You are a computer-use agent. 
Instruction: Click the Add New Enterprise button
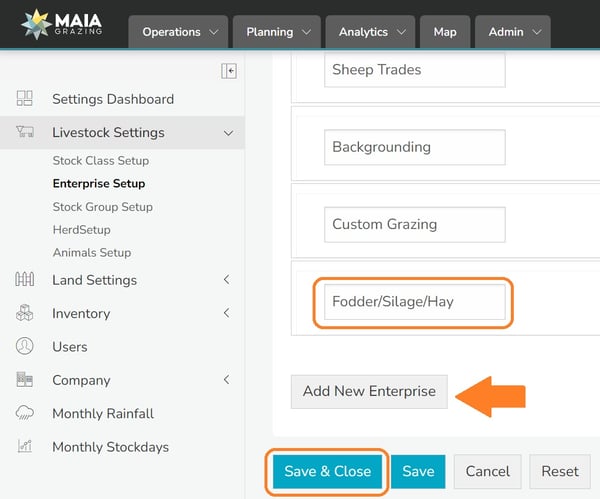(369, 391)
